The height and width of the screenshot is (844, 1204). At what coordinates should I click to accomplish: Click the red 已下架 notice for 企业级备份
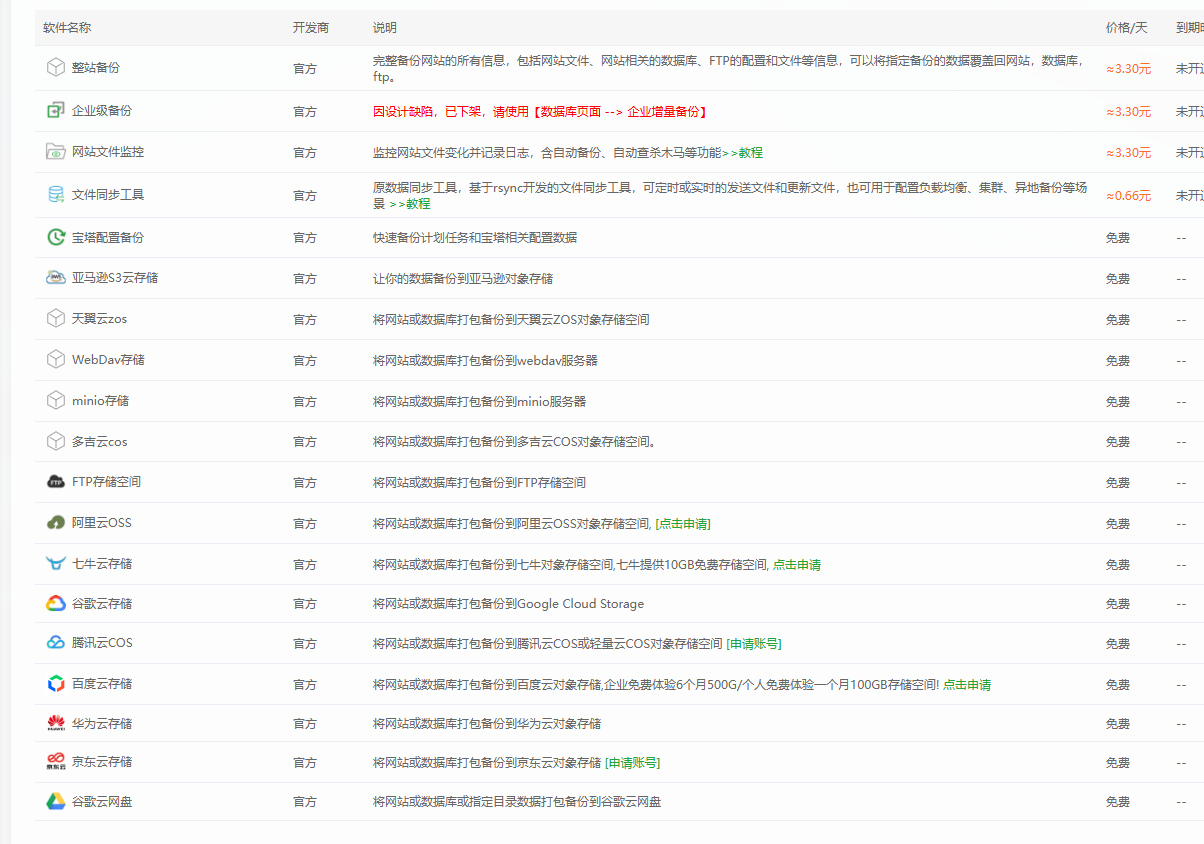coord(540,112)
